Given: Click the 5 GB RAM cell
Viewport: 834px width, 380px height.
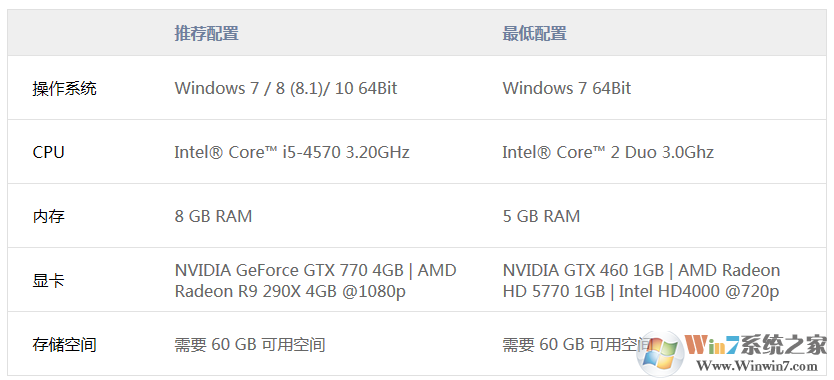Looking at the screenshot, I should (541, 216).
